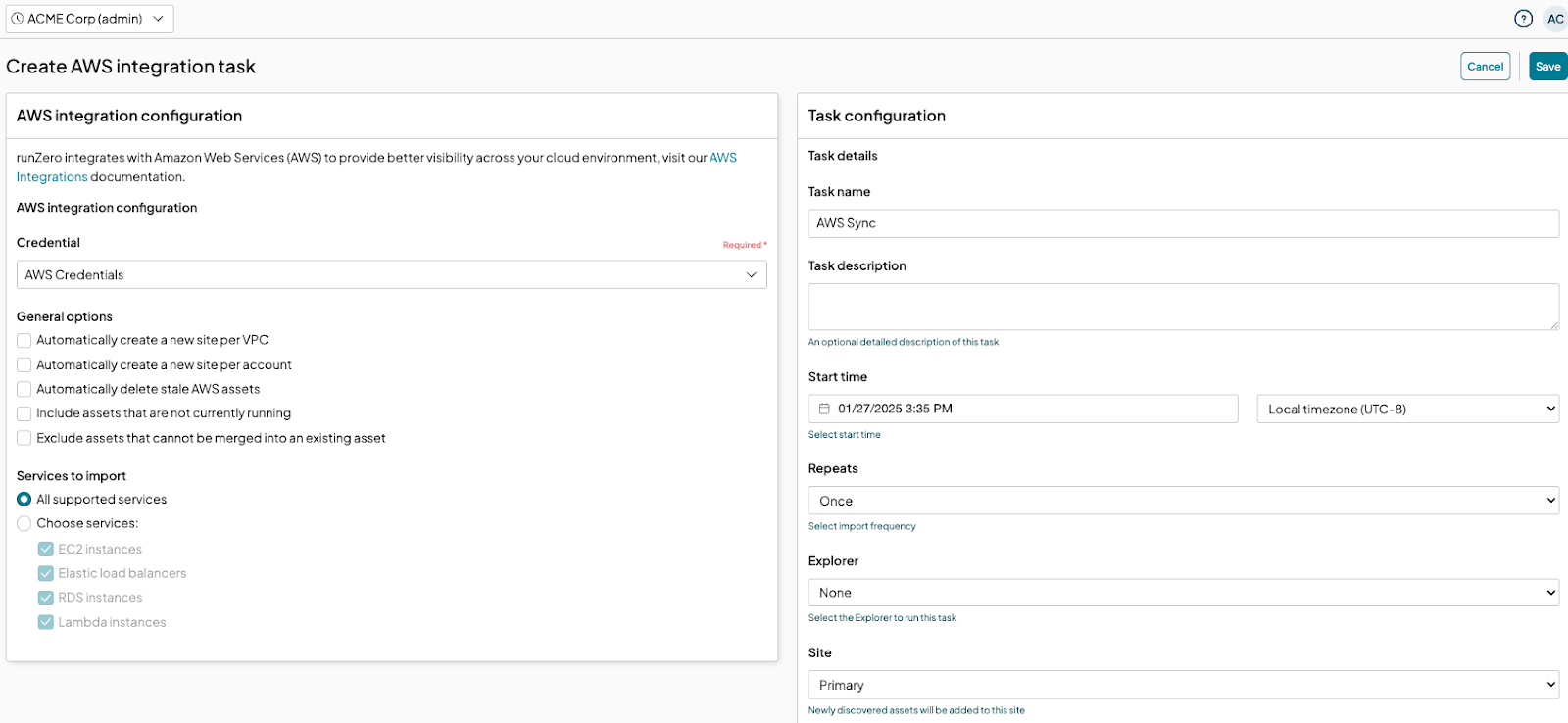The image size is (1568, 723).
Task: Check automatically delete stale AWS assets
Action: click(24, 390)
